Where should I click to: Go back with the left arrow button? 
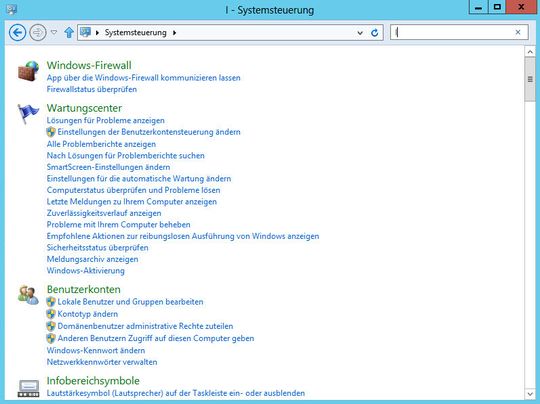[17, 33]
